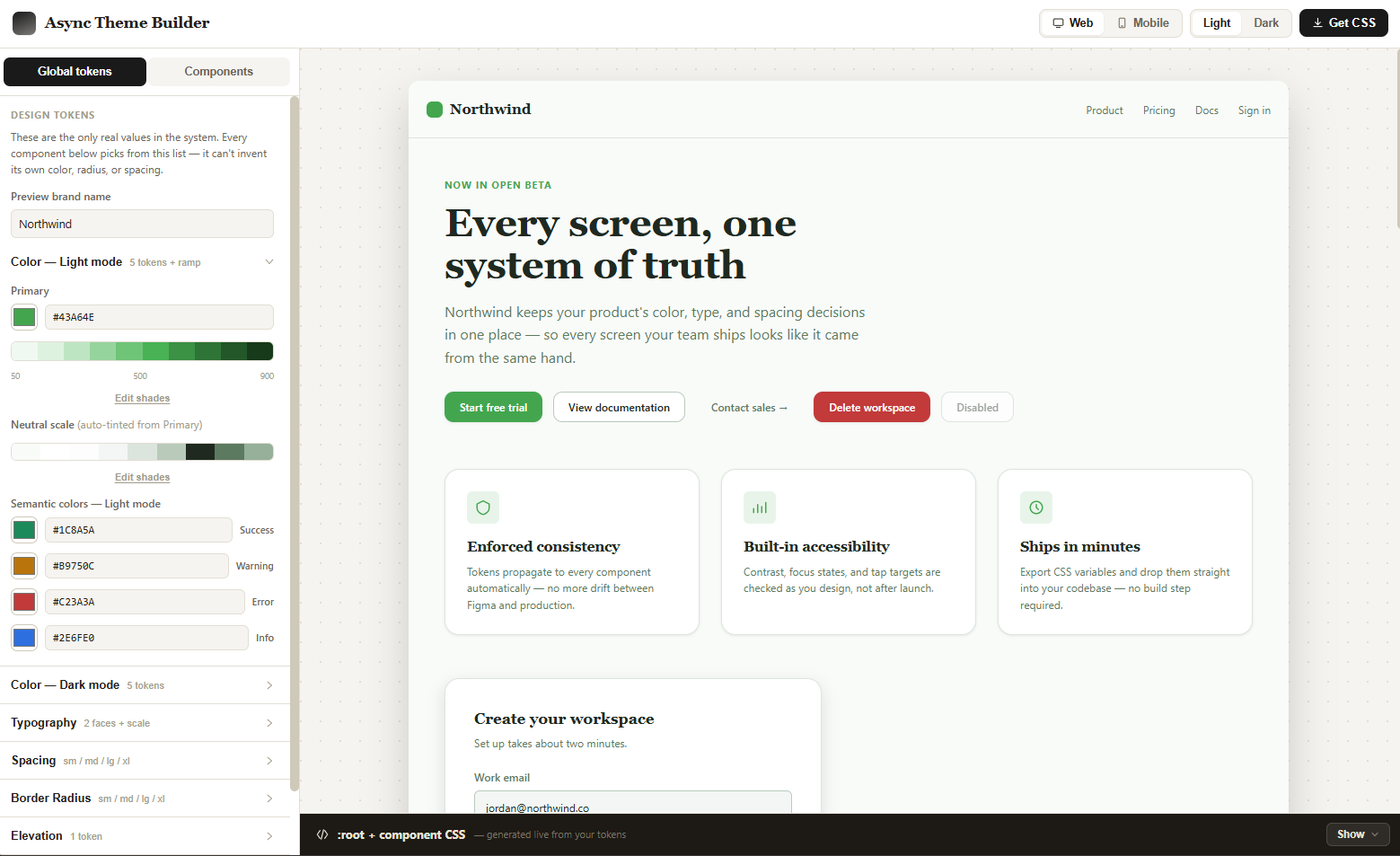The image size is (1400, 856).
Task: Open the Primary color swatch picker
Action: point(24,317)
